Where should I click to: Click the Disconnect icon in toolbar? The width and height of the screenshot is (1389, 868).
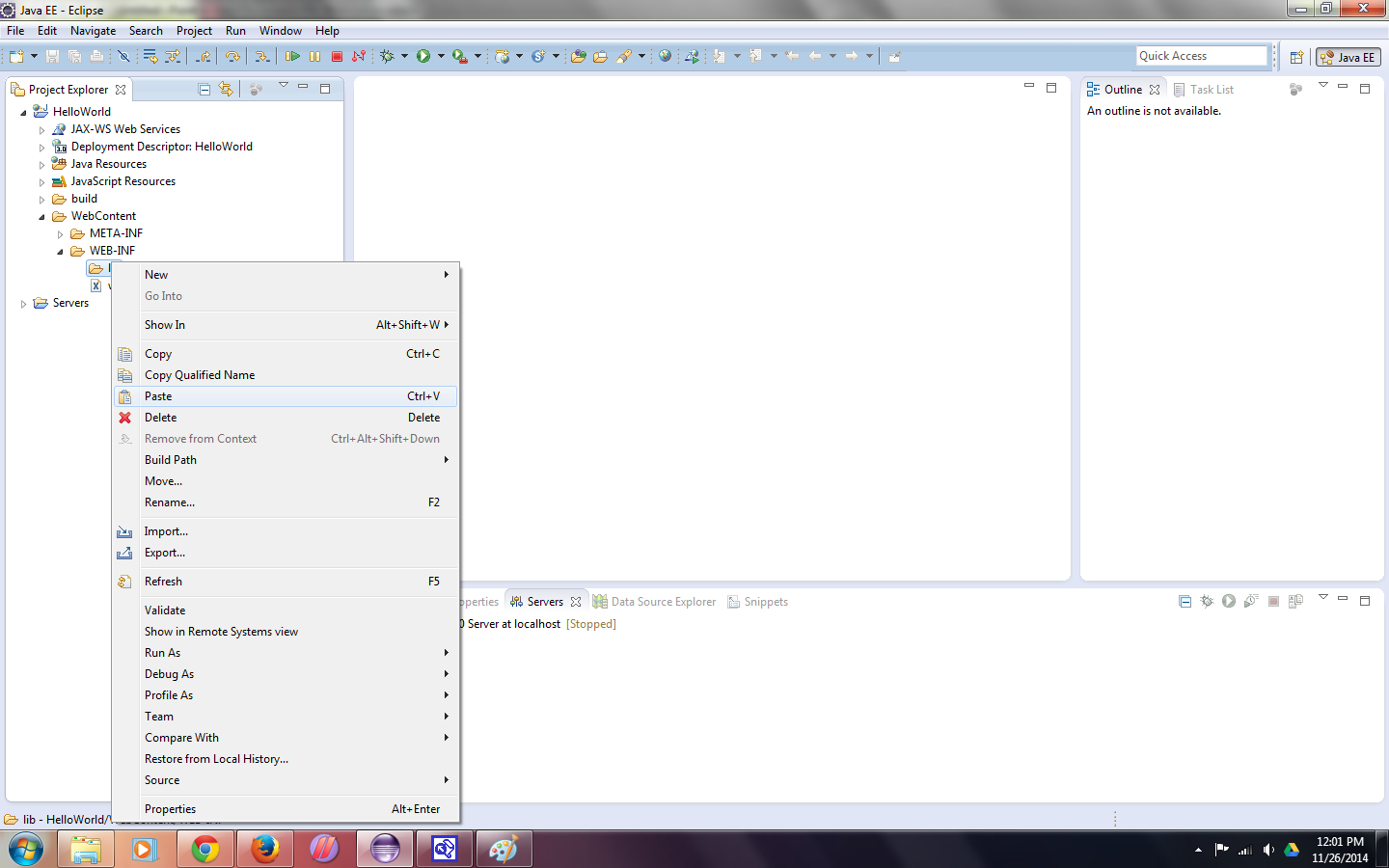[x=359, y=56]
